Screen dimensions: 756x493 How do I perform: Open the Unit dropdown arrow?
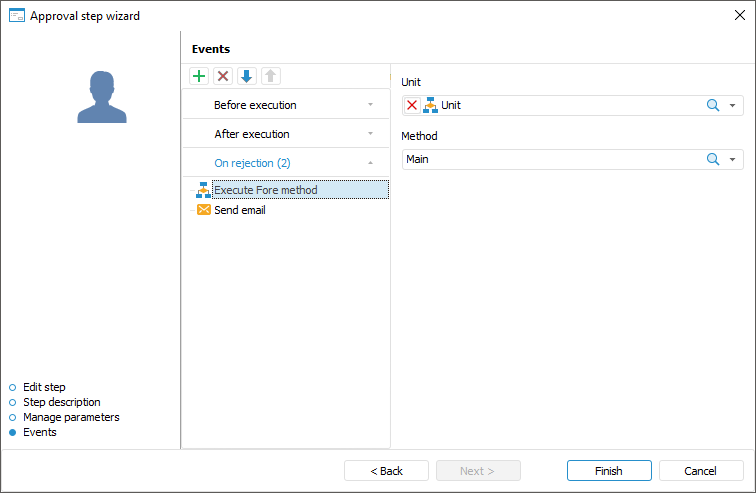tap(732, 105)
